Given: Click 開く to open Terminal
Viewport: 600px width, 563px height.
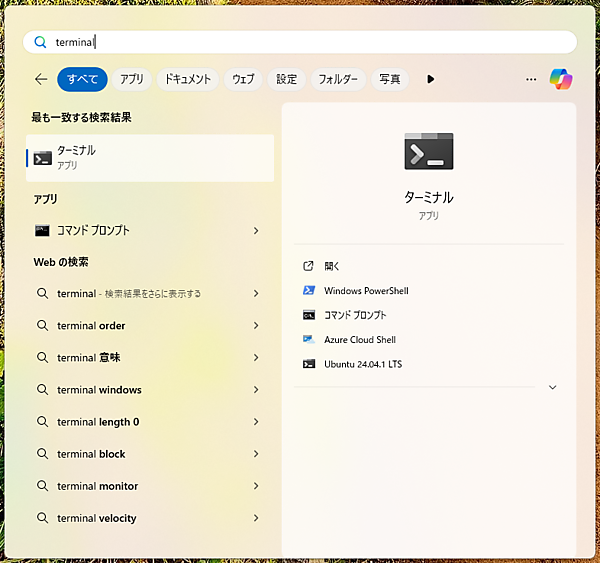Looking at the screenshot, I should pyautogui.click(x=332, y=266).
